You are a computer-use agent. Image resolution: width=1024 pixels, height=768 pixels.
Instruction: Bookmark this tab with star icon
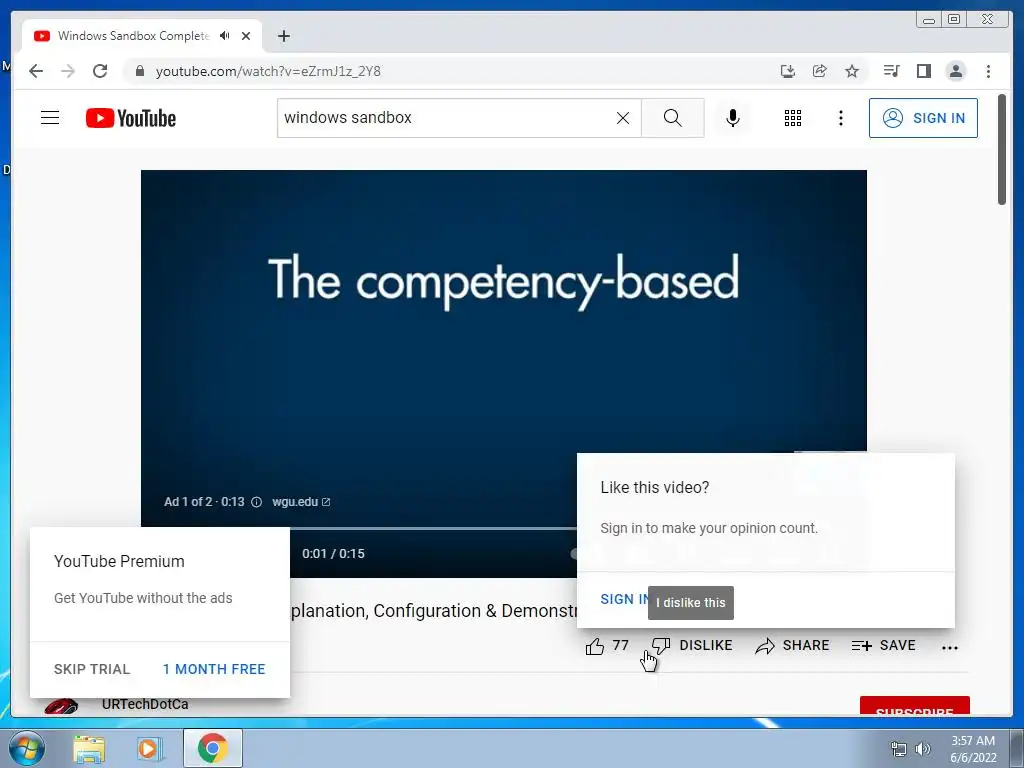[852, 71]
